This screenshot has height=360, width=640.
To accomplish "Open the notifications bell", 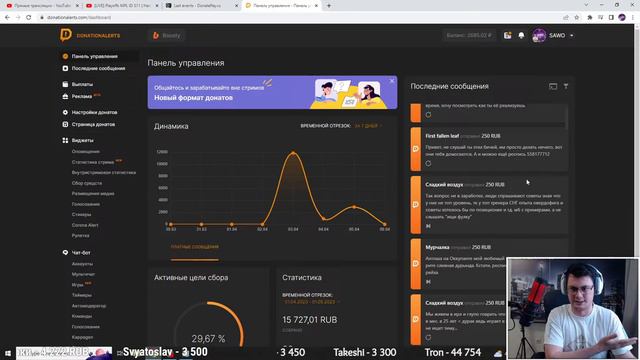I will point(521,36).
